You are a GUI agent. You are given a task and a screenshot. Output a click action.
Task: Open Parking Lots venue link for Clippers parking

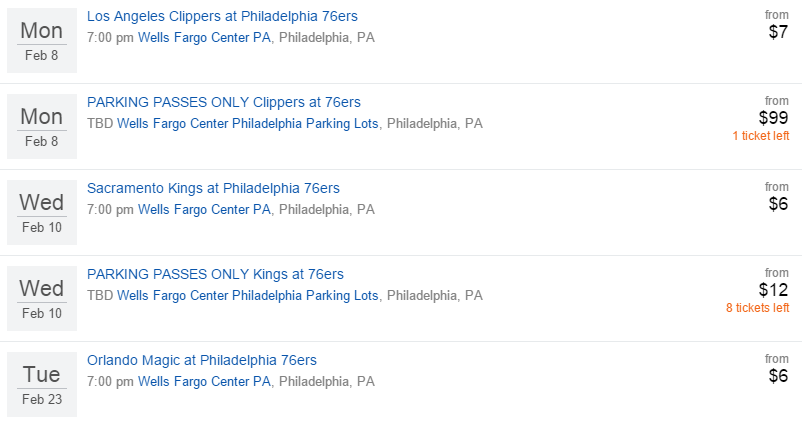click(248, 124)
